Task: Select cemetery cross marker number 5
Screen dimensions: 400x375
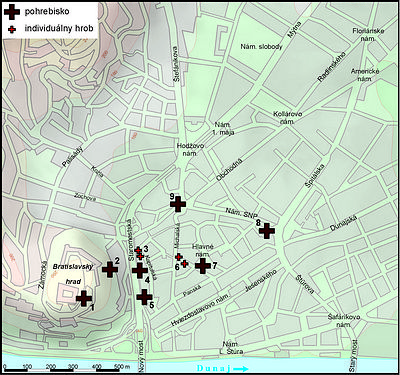Action: (144, 297)
